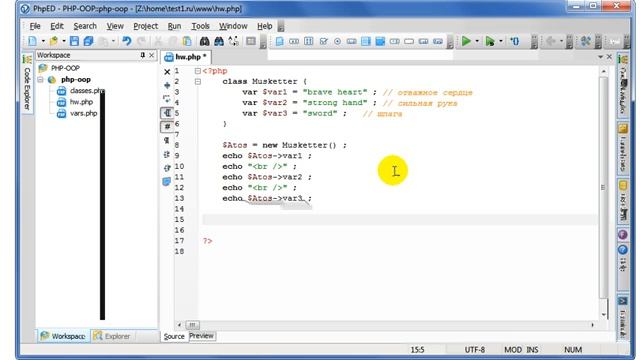Toggle the line numbers # gutter button
Screen dimensions: 640x360
click(x=167, y=127)
